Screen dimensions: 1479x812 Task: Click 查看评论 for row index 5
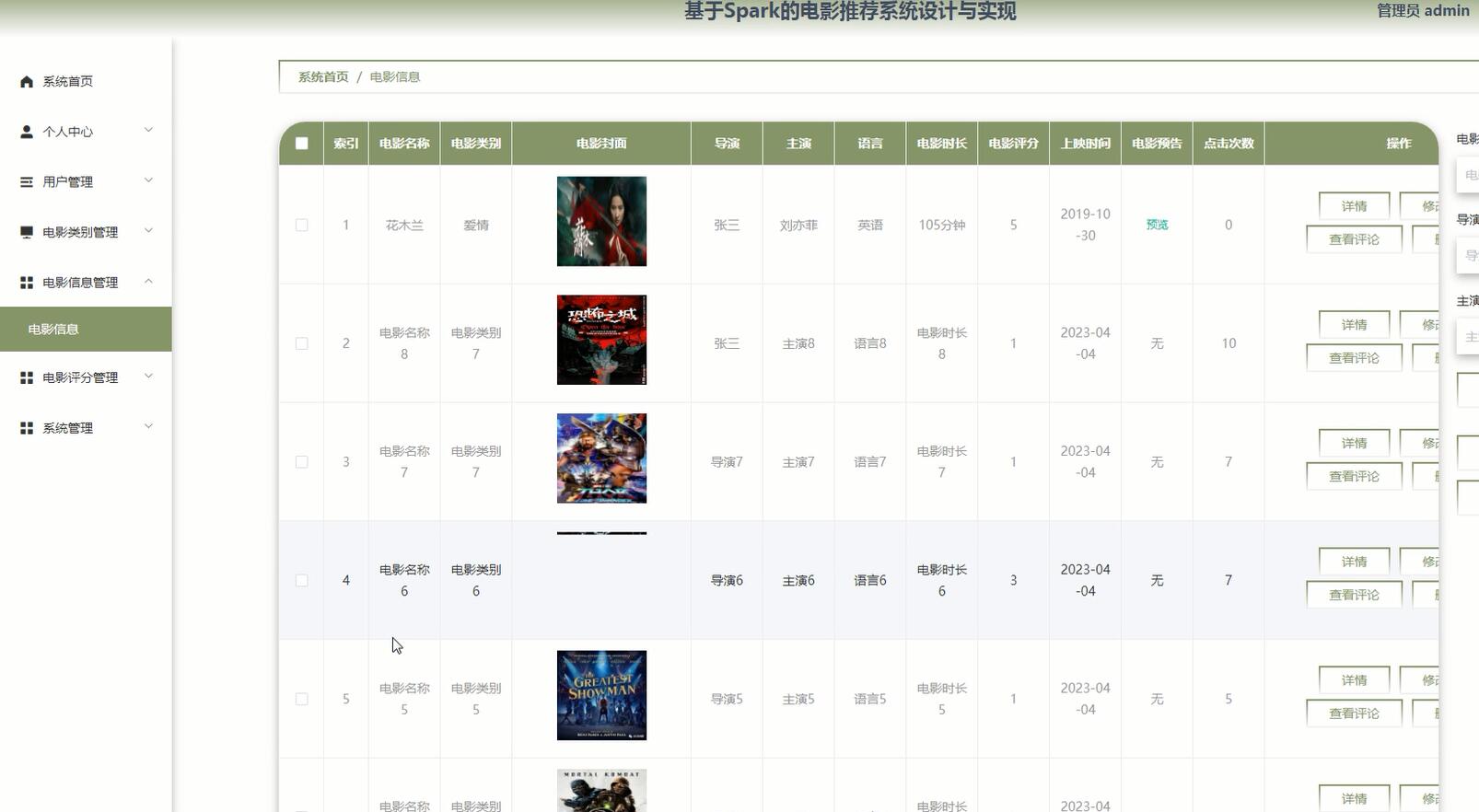point(1354,713)
